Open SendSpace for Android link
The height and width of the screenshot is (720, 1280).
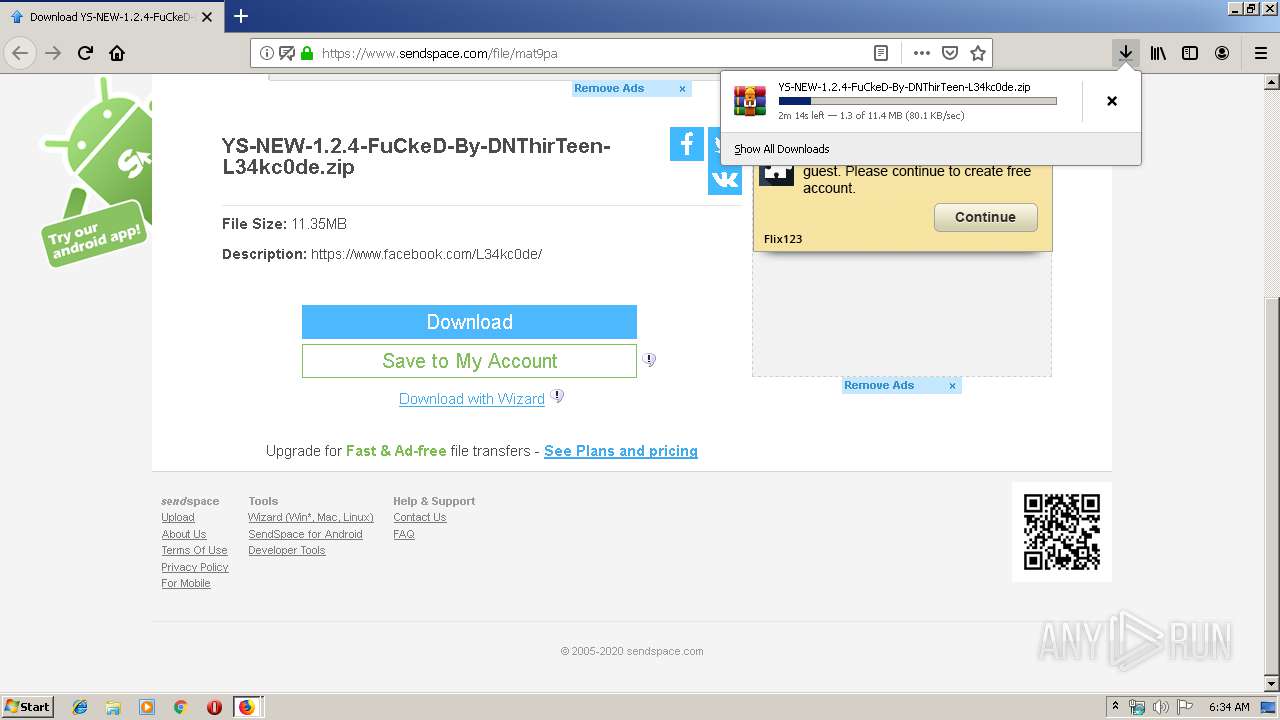[x=305, y=534]
